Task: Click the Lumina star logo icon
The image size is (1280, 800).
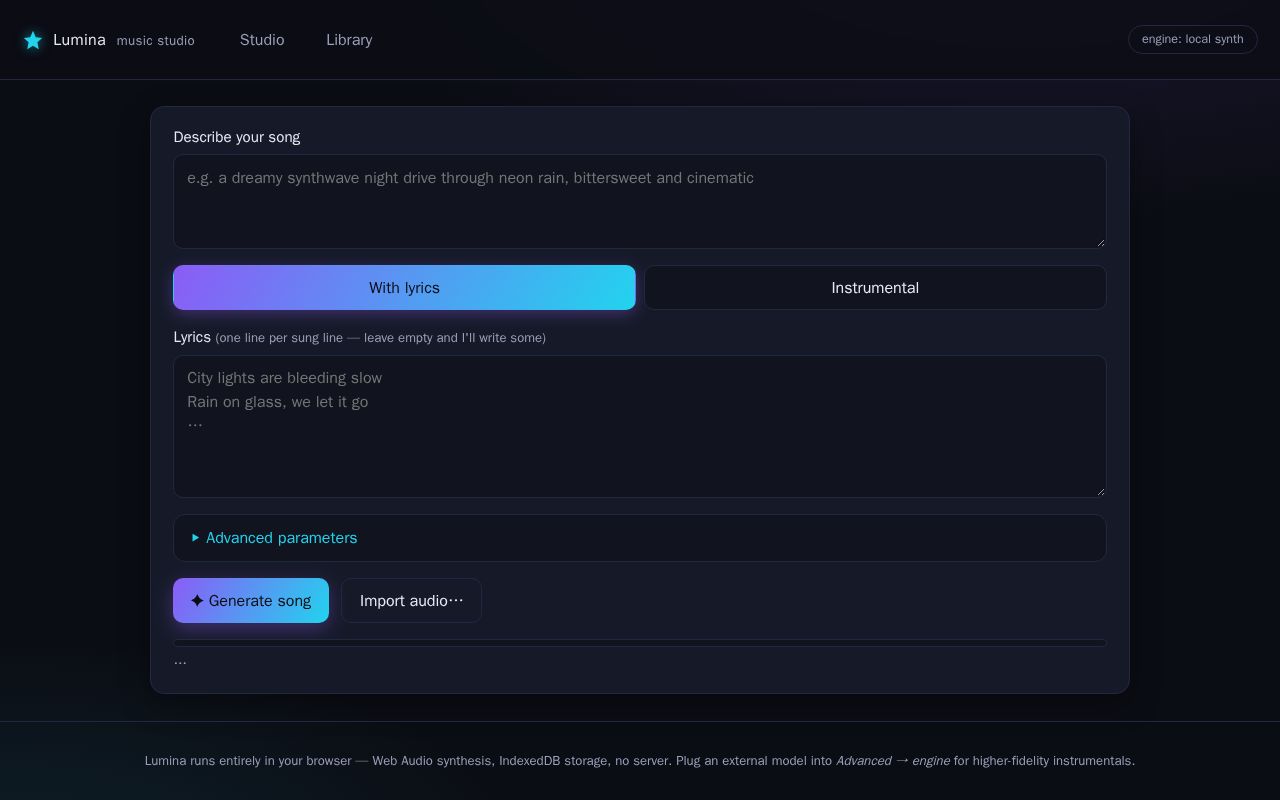Action: click(x=33, y=40)
